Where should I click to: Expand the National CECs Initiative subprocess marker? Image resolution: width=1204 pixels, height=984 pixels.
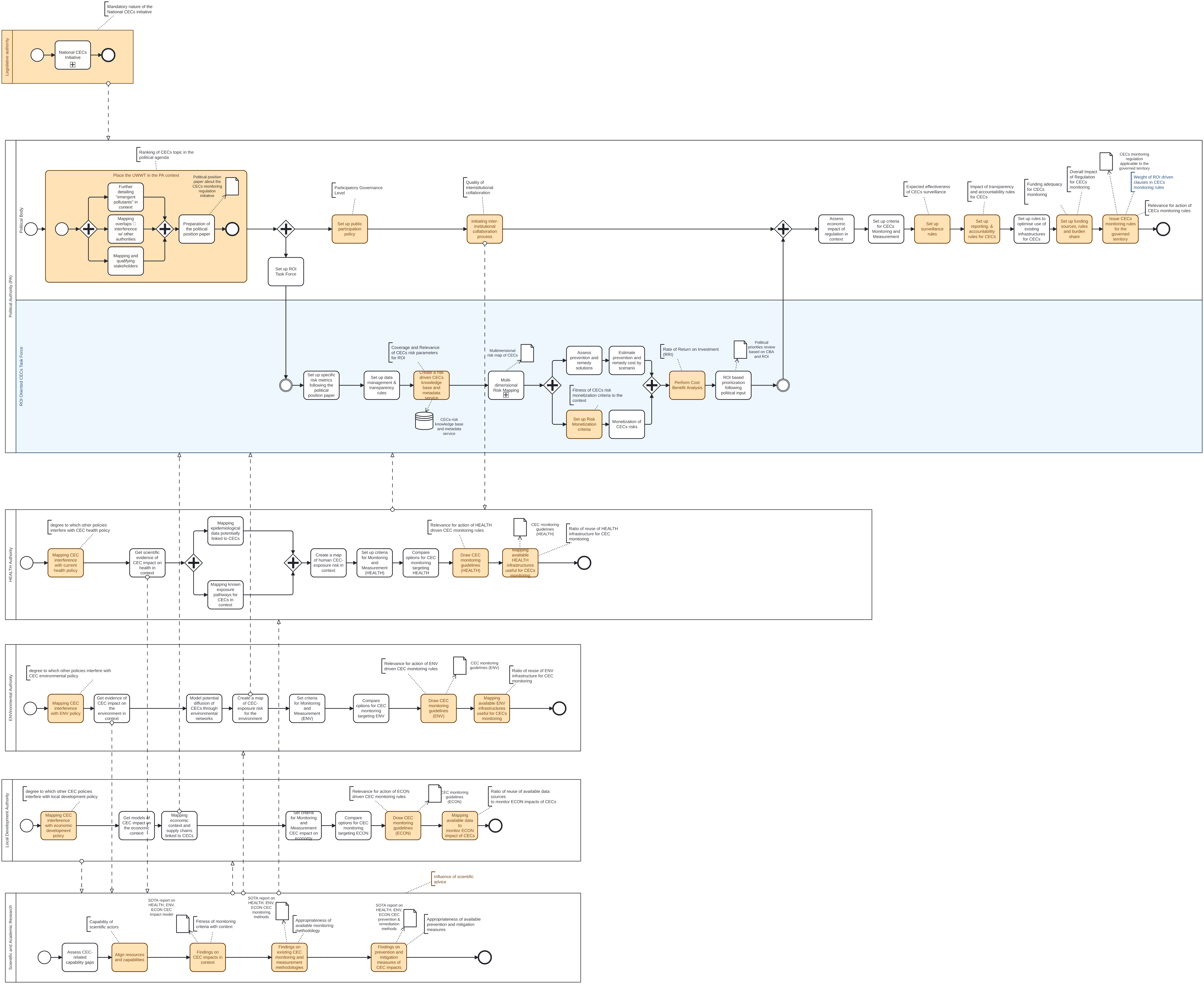click(x=73, y=65)
